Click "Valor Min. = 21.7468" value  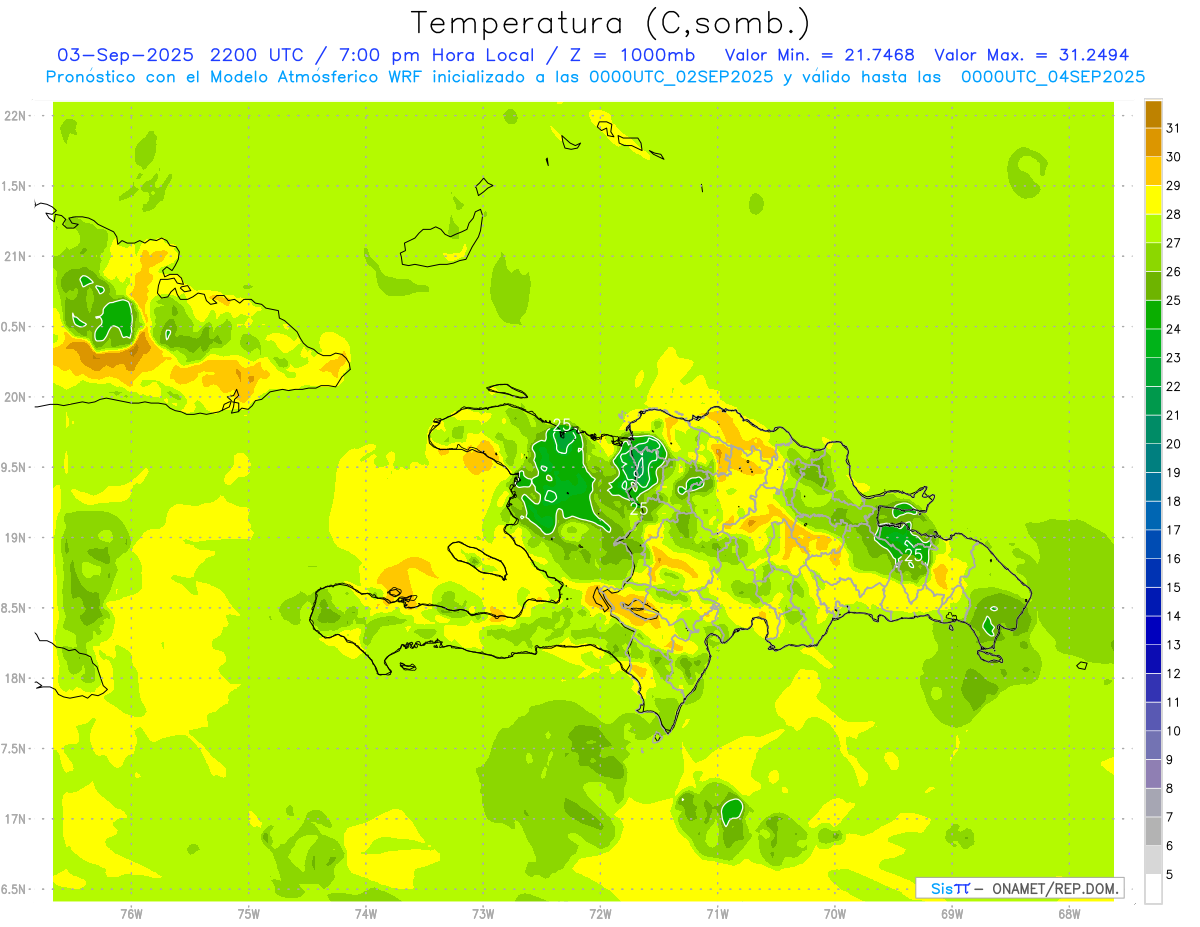[819, 55]
